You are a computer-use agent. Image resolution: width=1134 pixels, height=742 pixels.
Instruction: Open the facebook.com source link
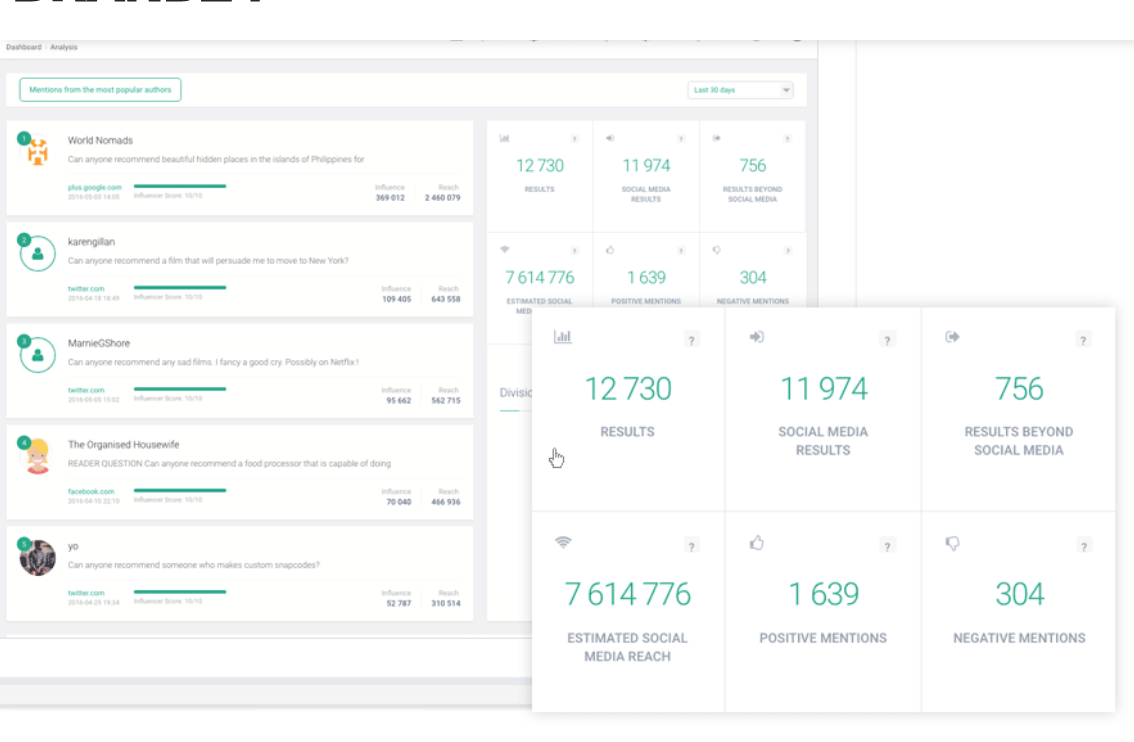coord(90,491)
